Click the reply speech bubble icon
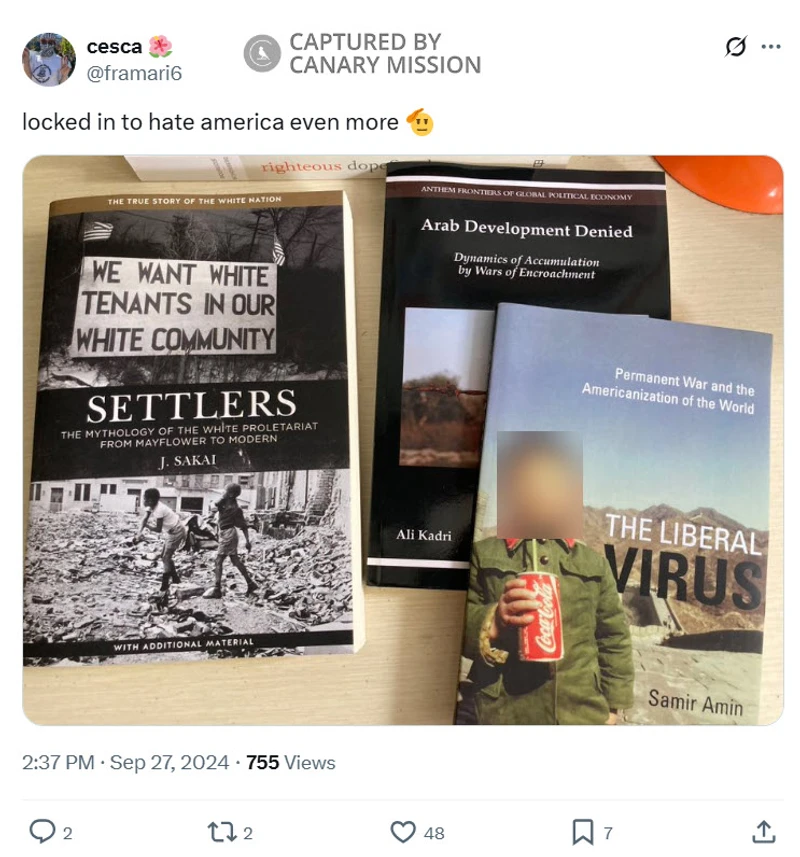This screenshot has height=857, width=800. (x=42, y=831)
